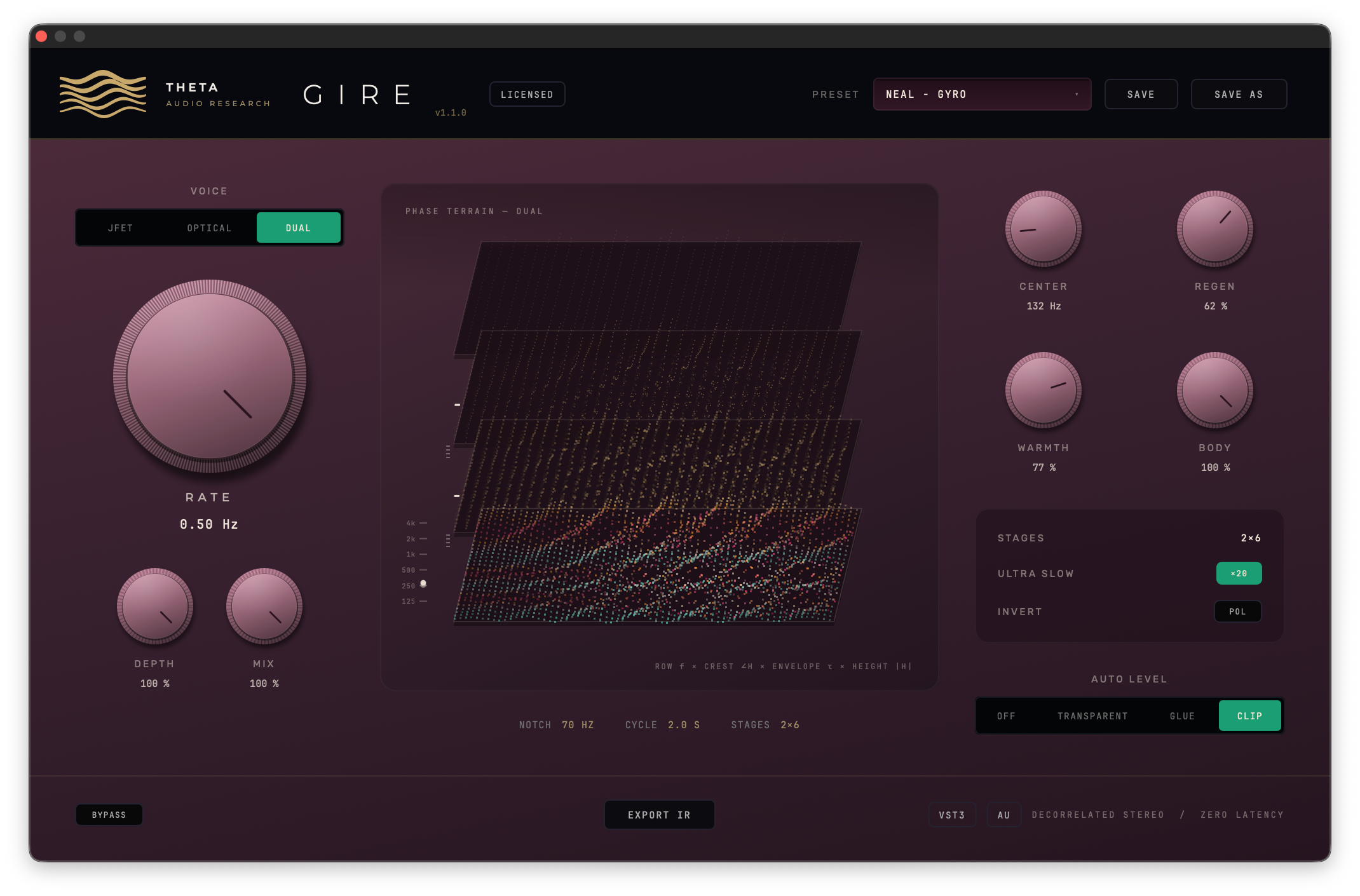
Task: Click the WARMTH knob
Action: coord(1044,390)
